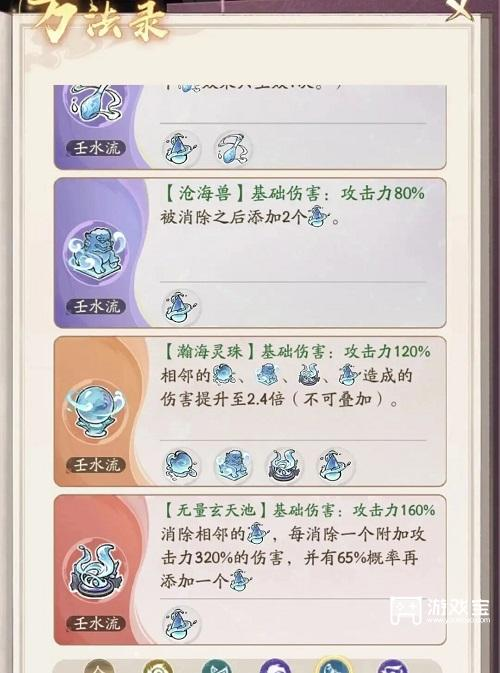Switch to the teal category tab at bottom
Screen dimensions: 500x673
tap(217, 667)
